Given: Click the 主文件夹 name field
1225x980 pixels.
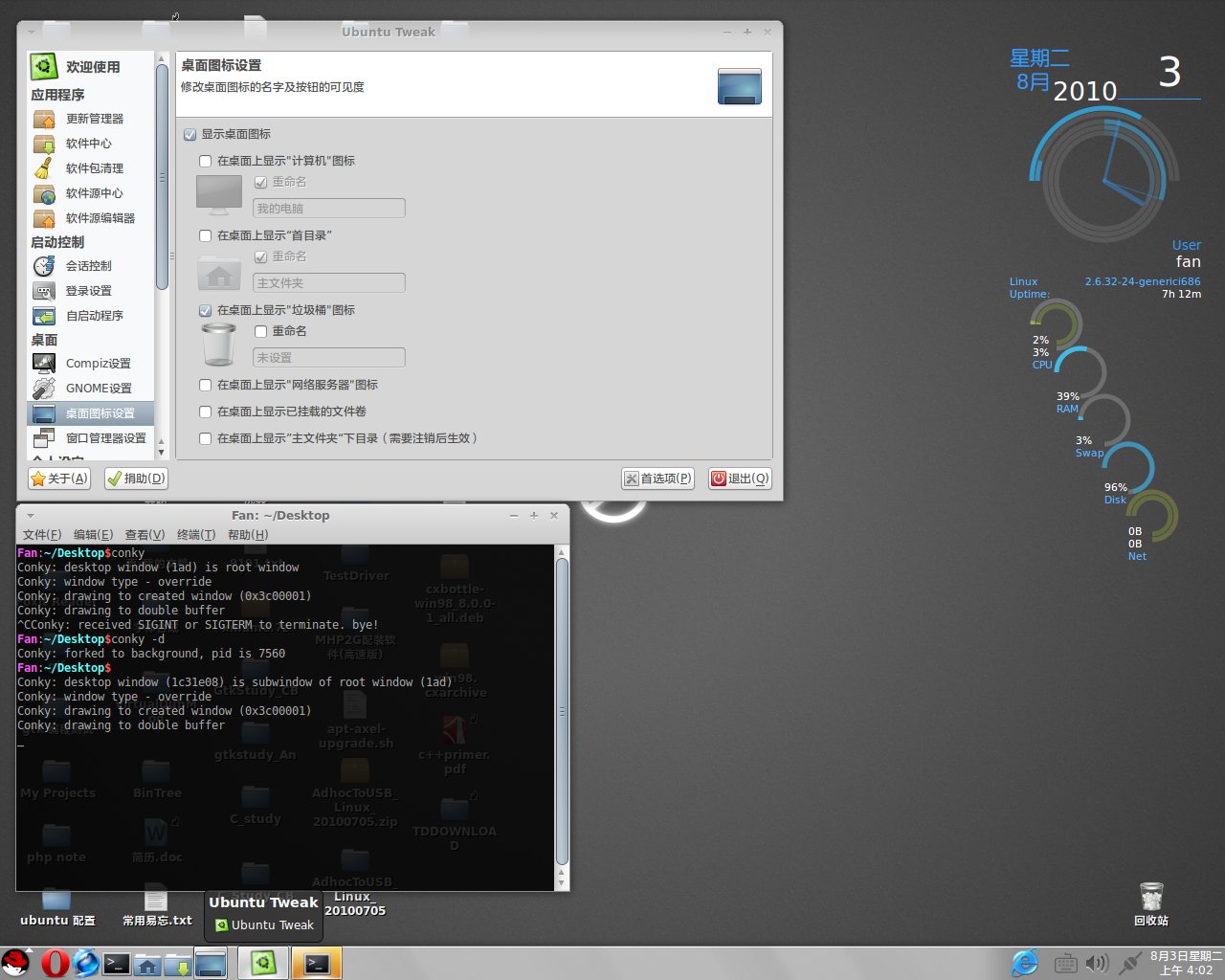Looking at the screenshot, I should 329,283.
